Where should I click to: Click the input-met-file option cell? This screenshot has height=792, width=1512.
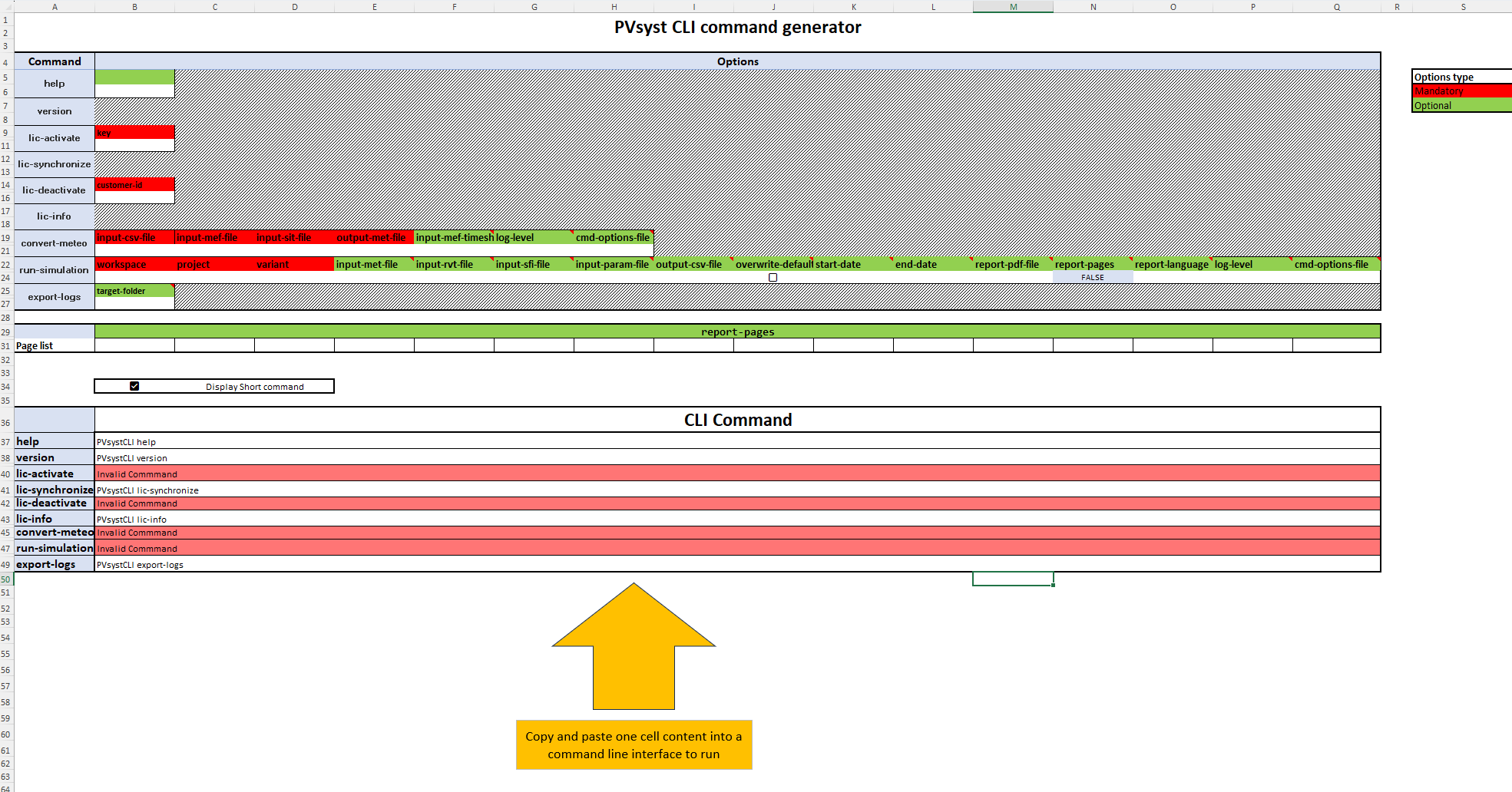374,264
